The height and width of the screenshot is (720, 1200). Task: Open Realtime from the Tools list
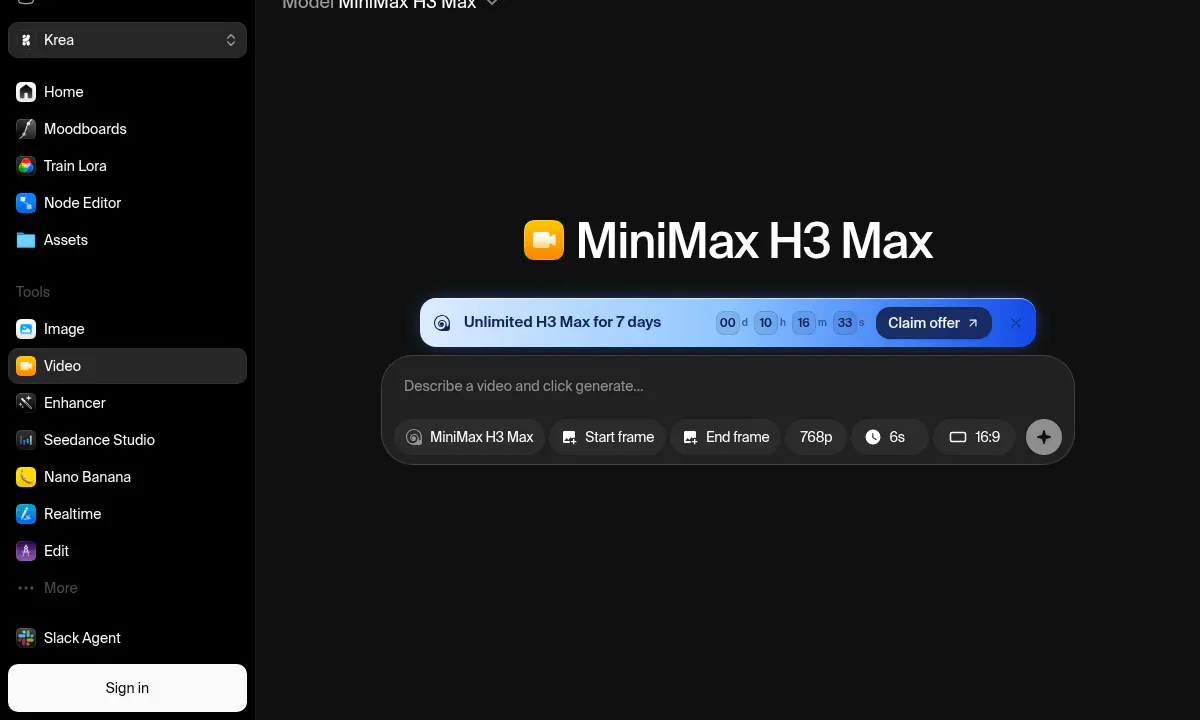point(127,514)
